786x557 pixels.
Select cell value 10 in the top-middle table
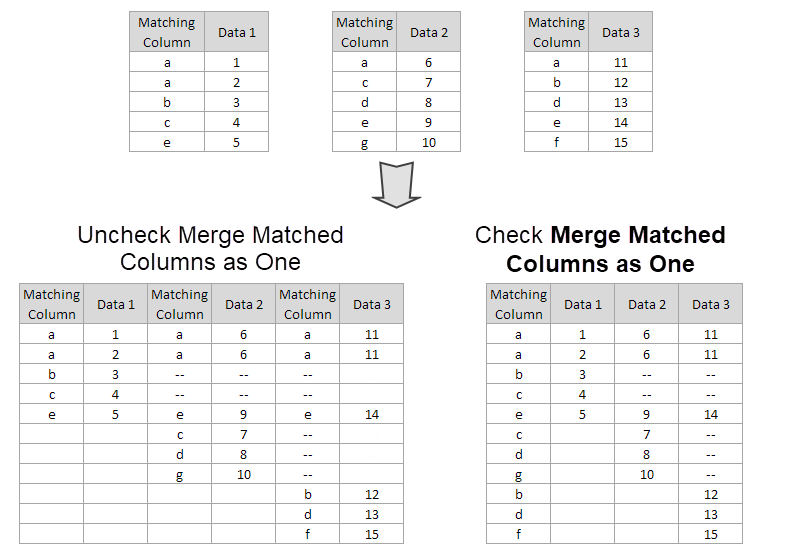pos(429,142)
